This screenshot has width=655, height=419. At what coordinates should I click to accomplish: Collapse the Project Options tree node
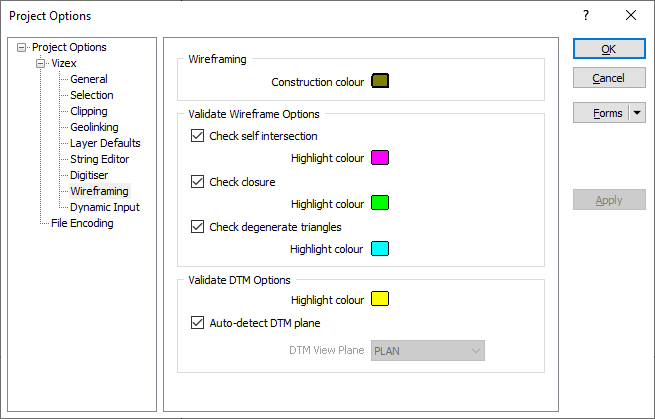pos(23,47)
